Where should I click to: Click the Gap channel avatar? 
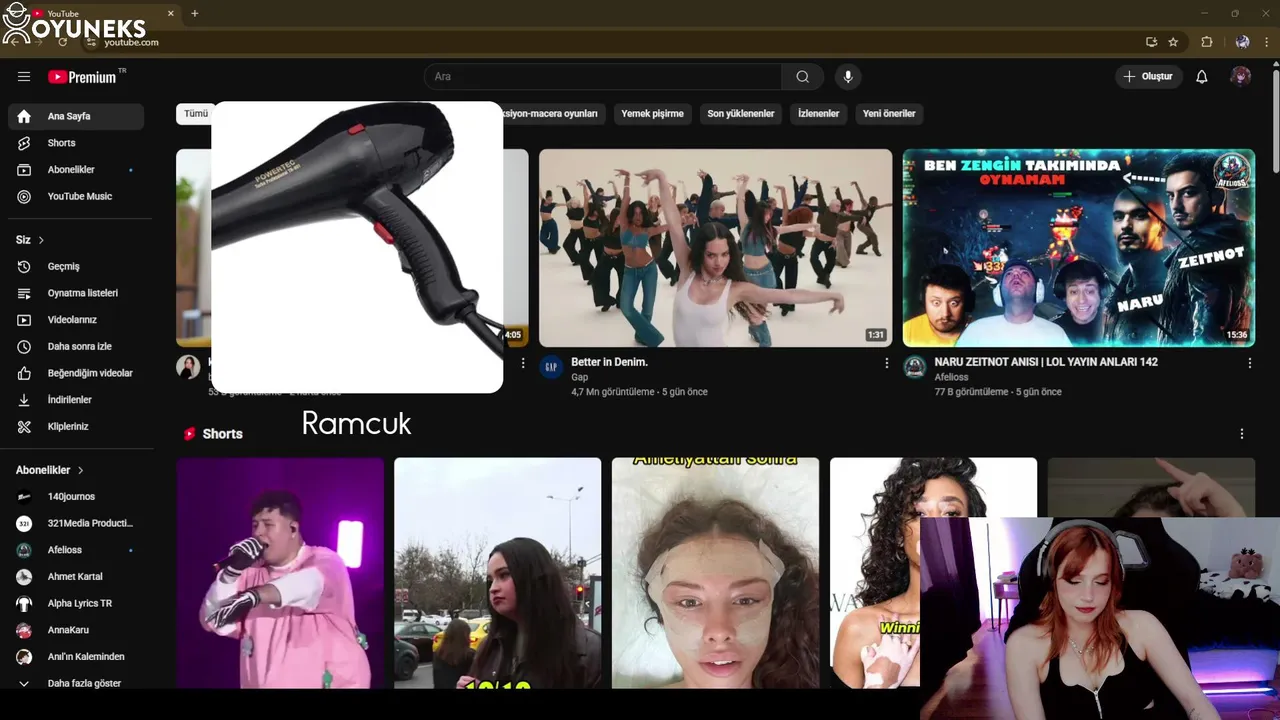(x=551, y=367)
